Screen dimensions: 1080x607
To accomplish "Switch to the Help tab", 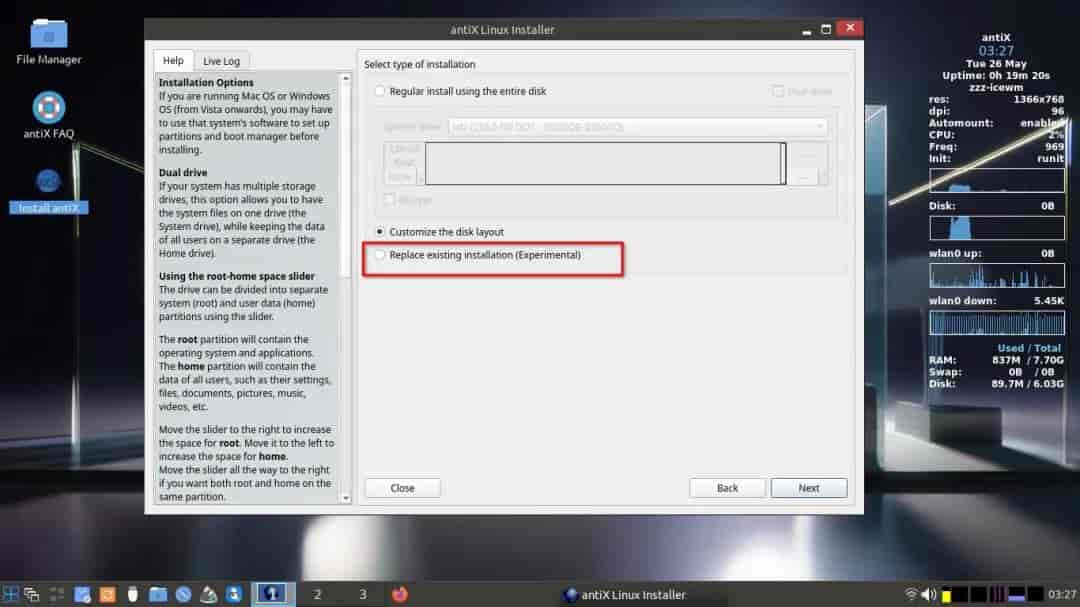I will pyautogui.click(x=173, y=61).
